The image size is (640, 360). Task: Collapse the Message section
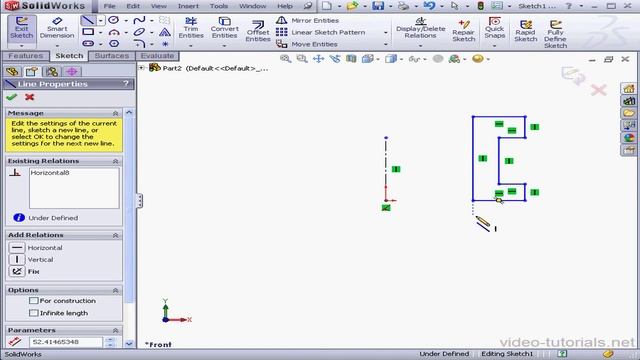[x=116, y=113]
